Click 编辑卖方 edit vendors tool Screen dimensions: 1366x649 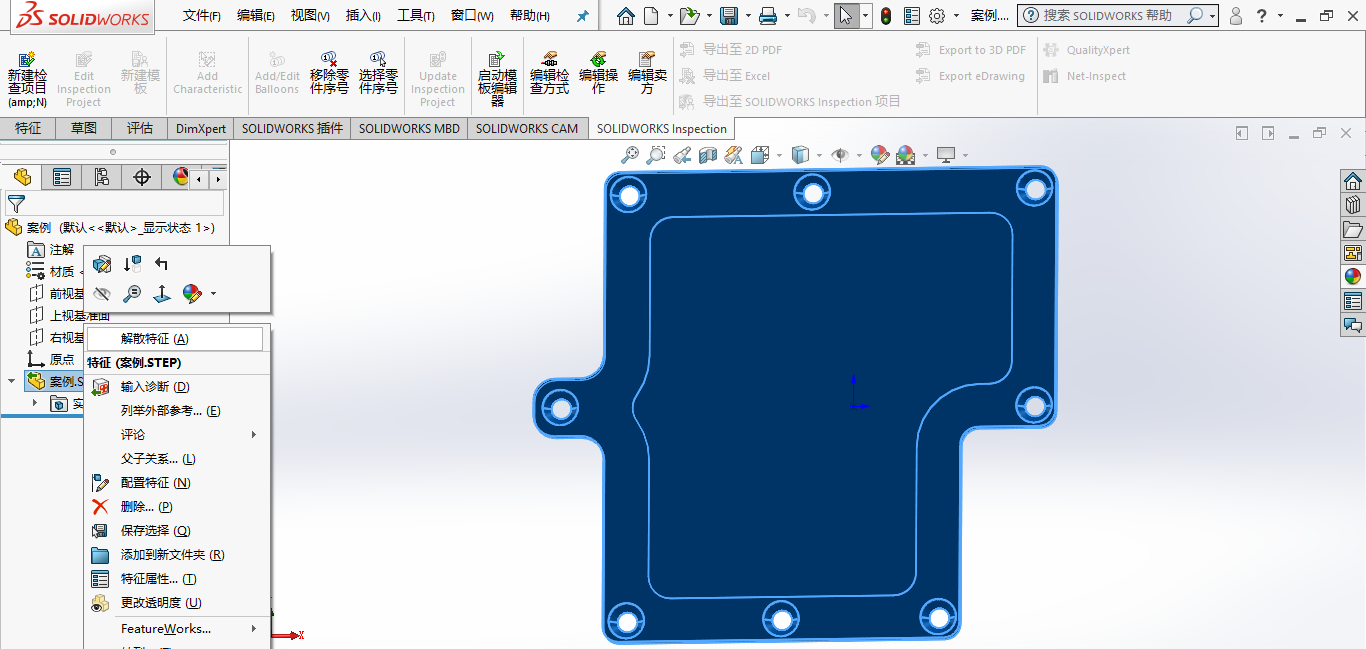[x=647, y=74]
